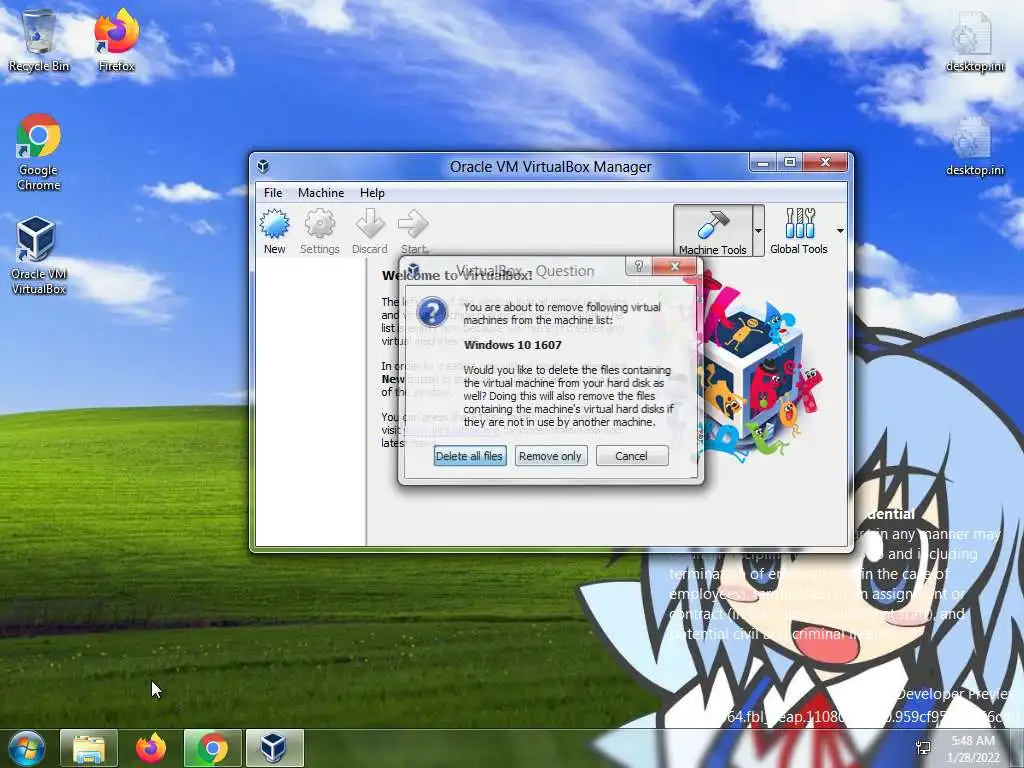Click the "Windows 10 1607" machine name text

513,345
